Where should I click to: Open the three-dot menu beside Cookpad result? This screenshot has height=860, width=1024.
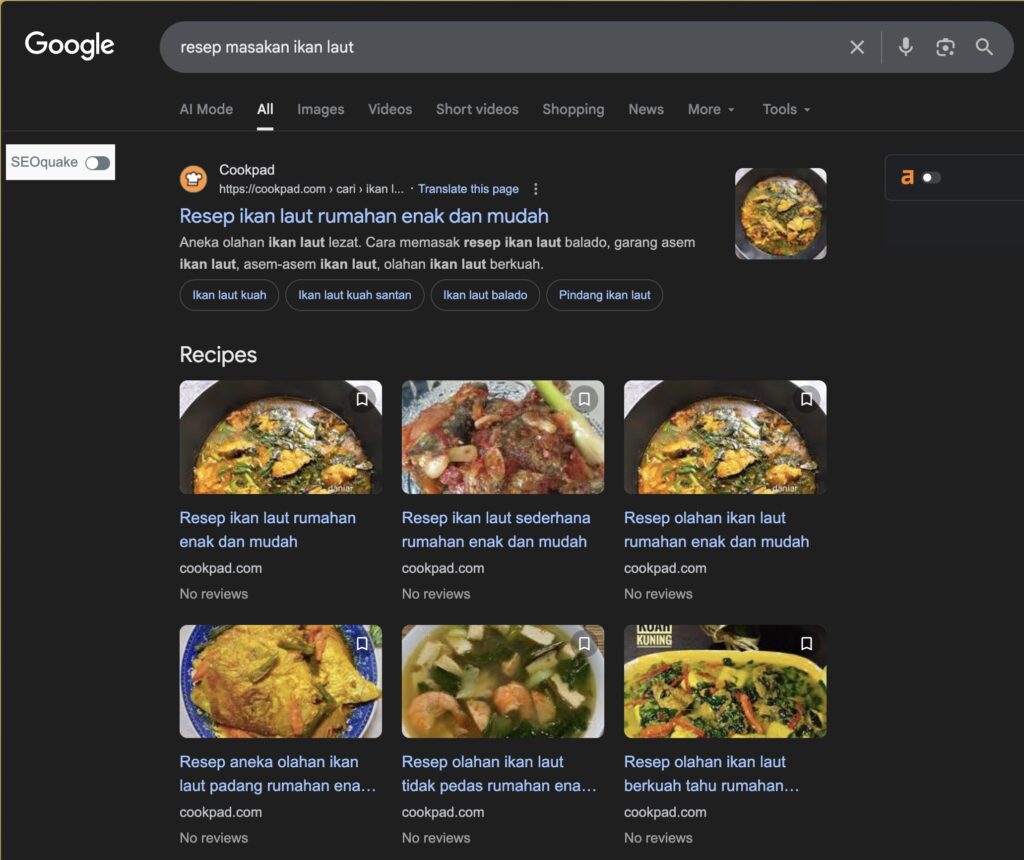coord(536,189)
